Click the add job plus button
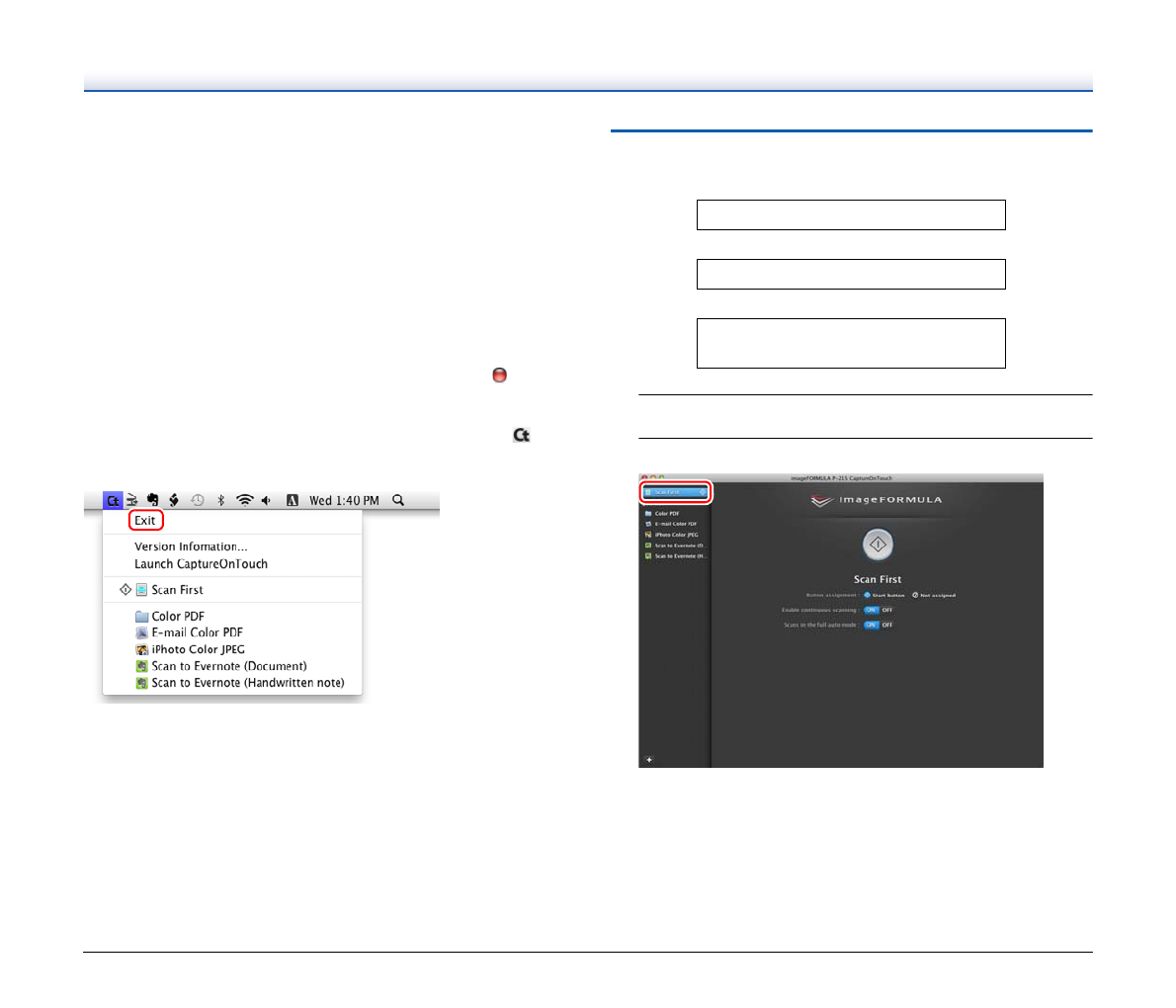 649,760
